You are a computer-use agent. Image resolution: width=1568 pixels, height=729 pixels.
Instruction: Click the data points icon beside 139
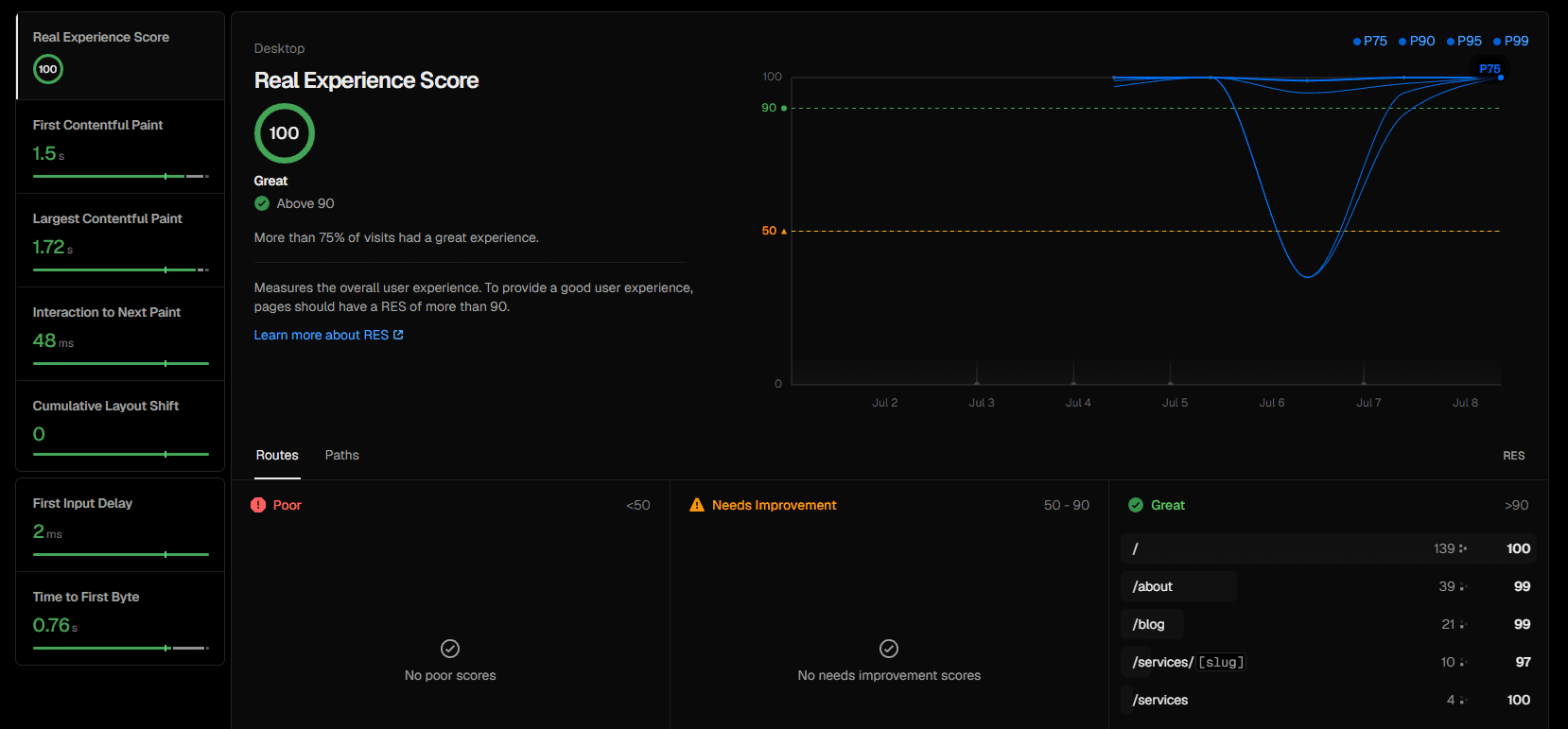click(x=1463, y=548)
